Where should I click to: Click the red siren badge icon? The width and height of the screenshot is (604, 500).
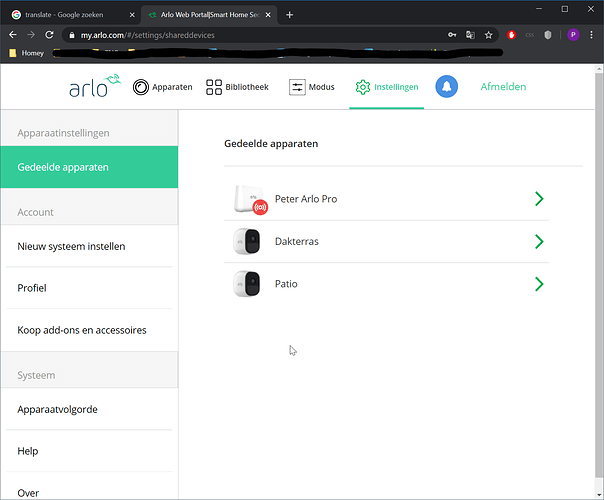260,207
